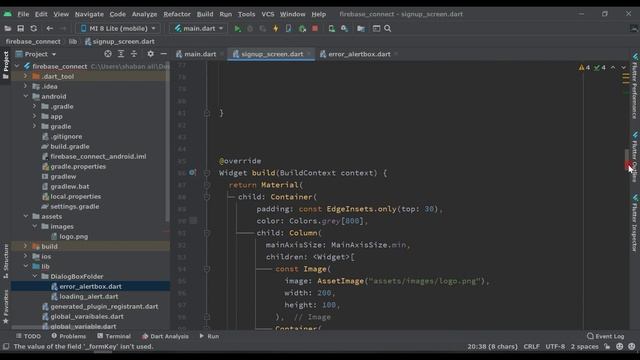Expand the .gradle folder
Screen dimensions: 640x360
[x=35, y=106]
